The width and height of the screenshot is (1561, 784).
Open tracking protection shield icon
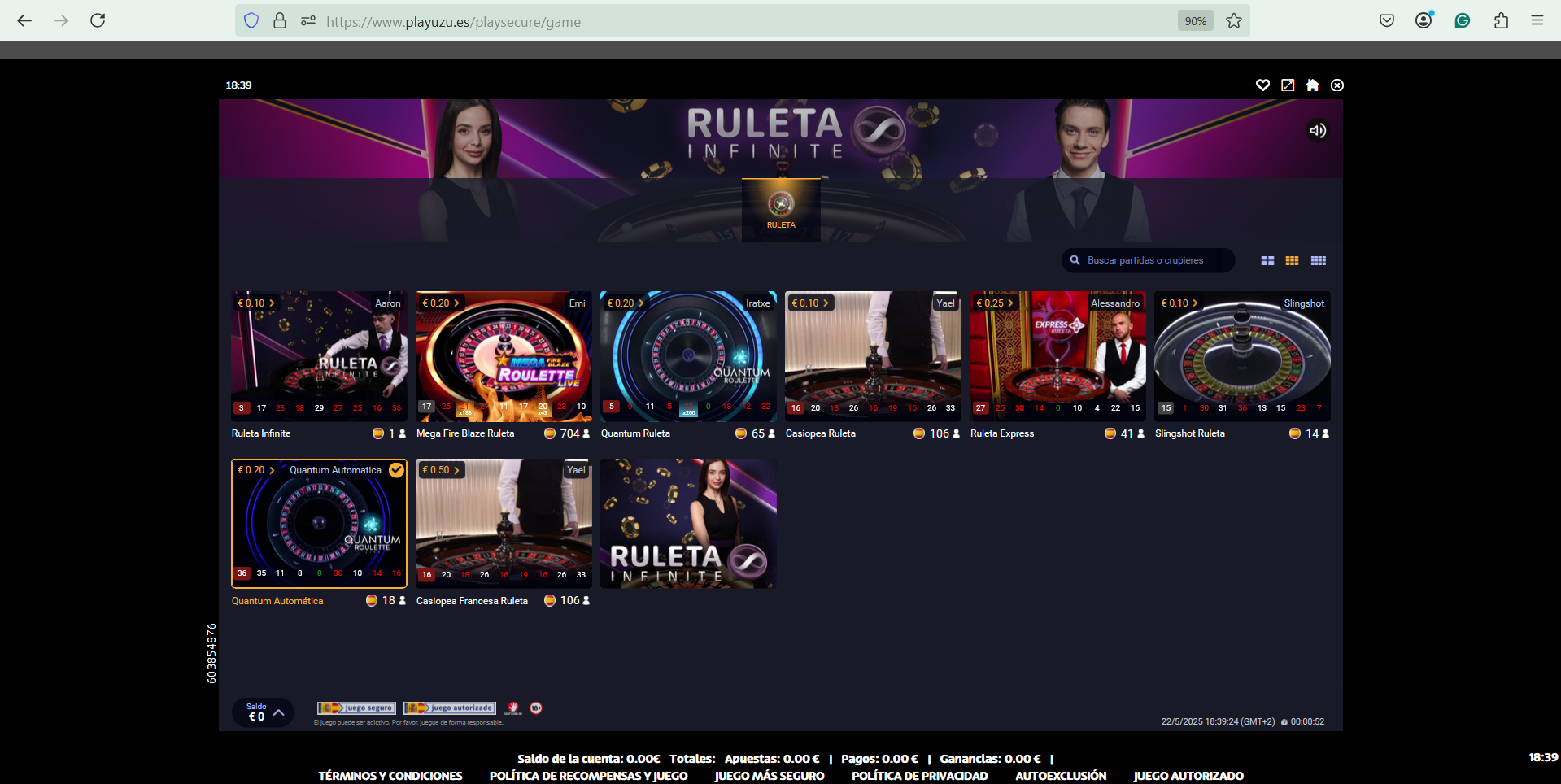coord(251,21)
